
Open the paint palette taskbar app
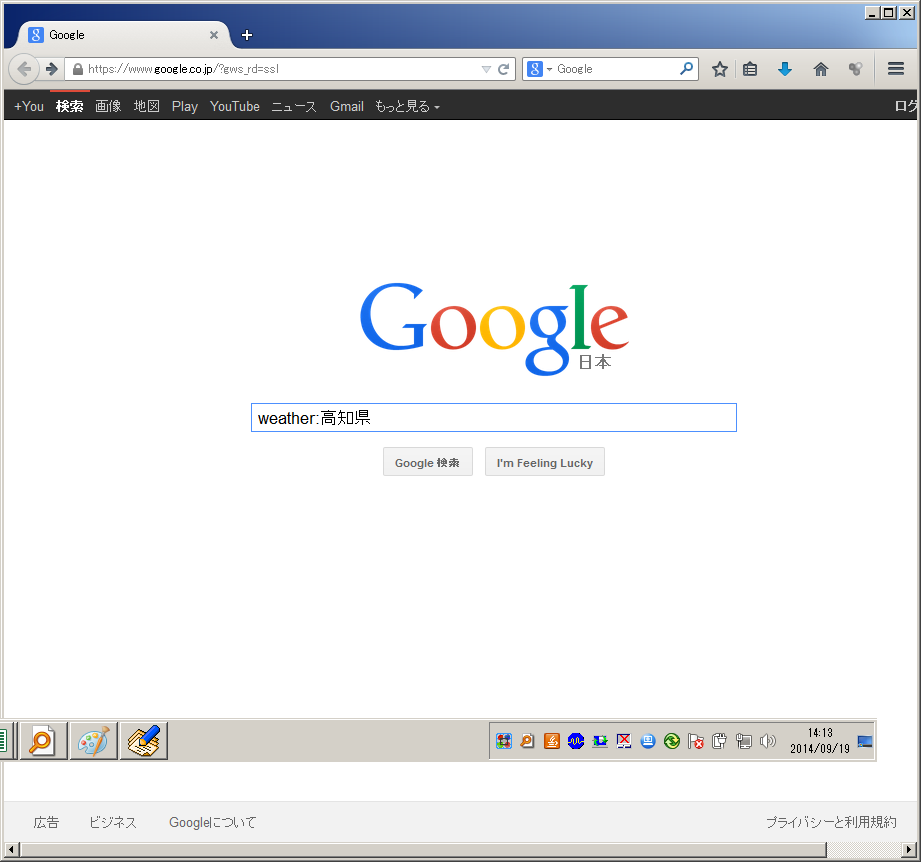click(93, 741)
